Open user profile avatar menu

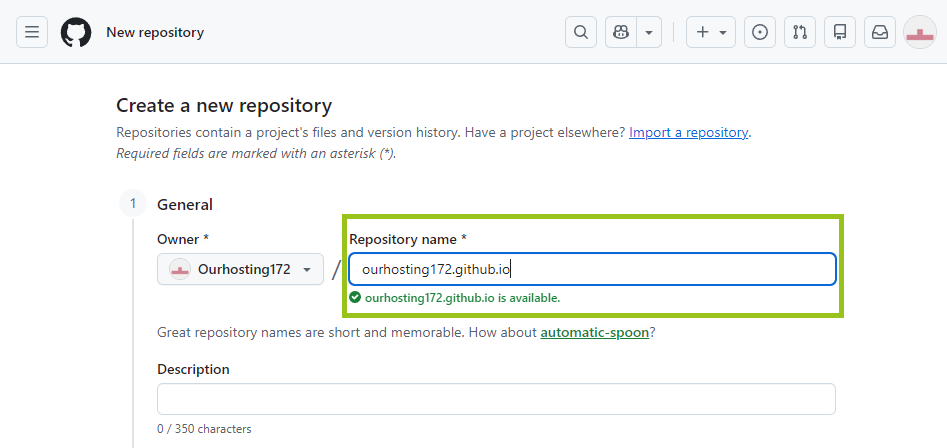pyautogui.click(x=920, y=32)
